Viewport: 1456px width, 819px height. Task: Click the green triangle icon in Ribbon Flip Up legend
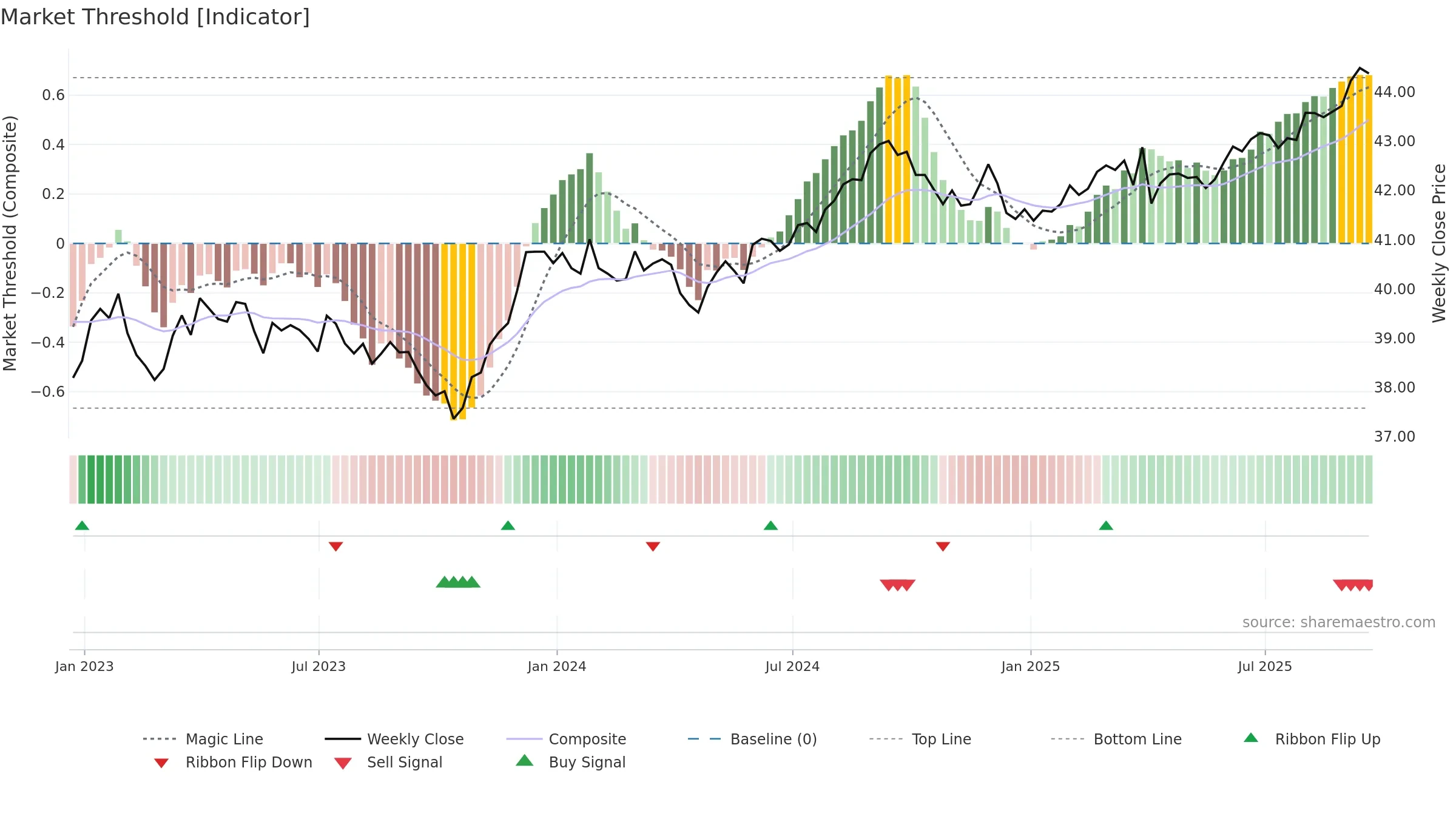pyautogui.click(x=1251, y=738)
